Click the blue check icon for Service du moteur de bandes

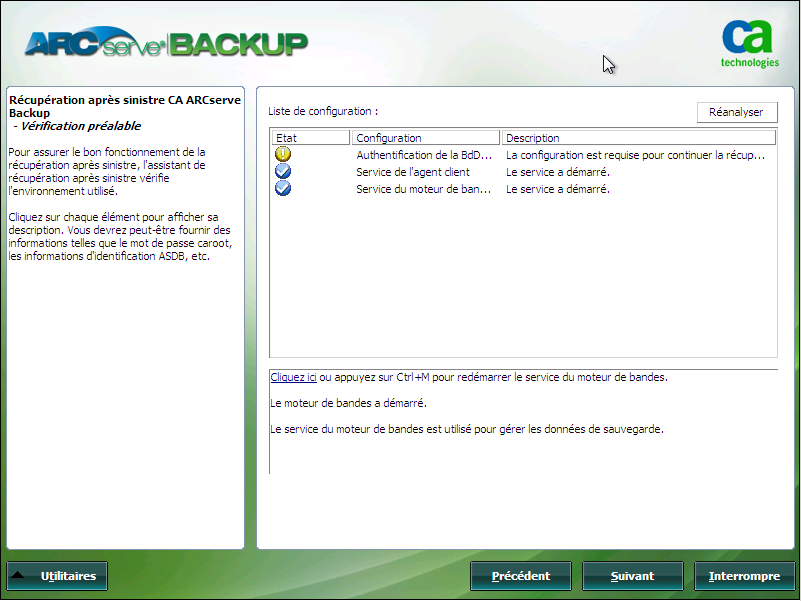pos(282,188)
